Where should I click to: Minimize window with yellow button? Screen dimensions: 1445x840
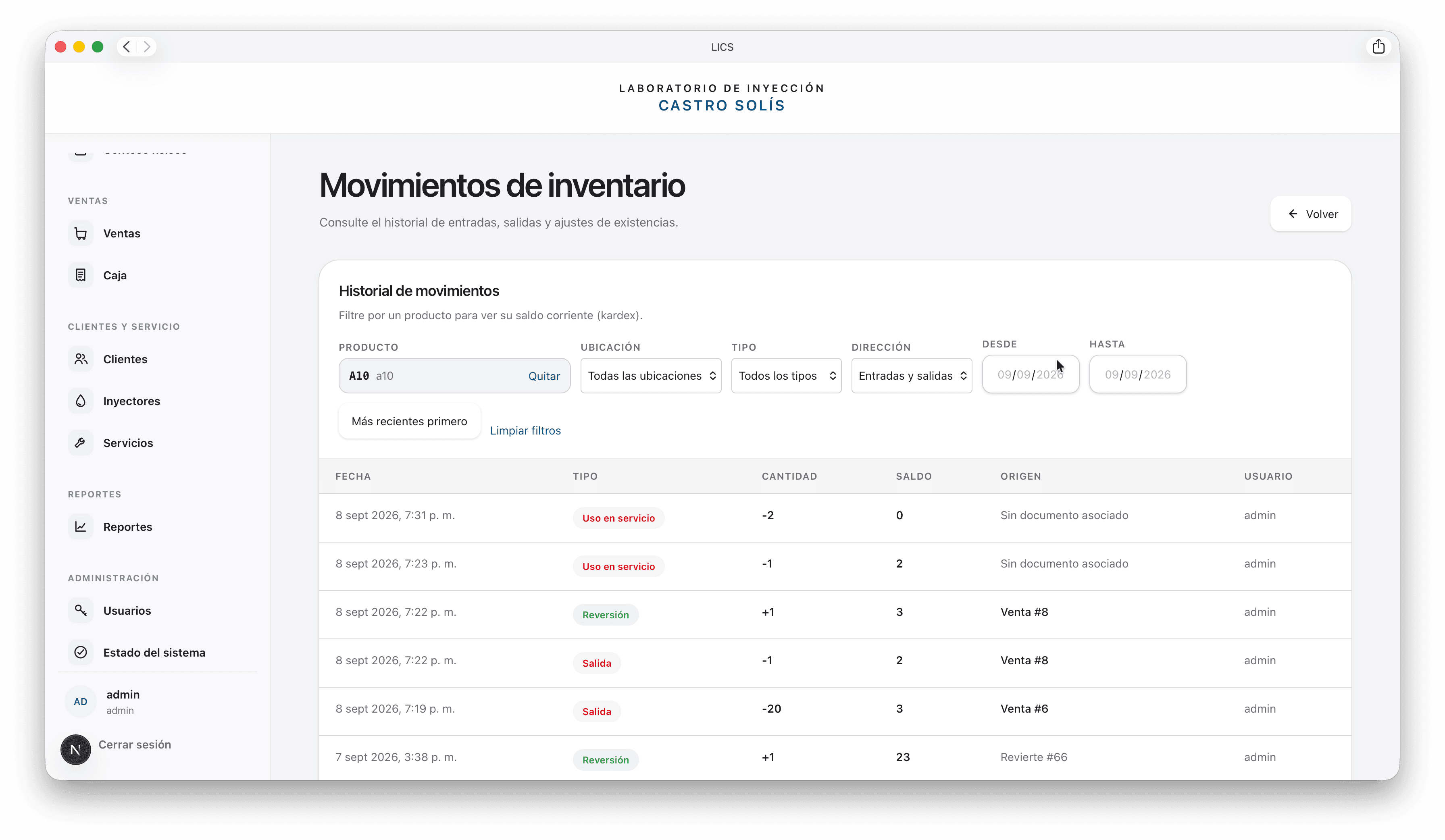pyautogui.click(x=79, y=46)
